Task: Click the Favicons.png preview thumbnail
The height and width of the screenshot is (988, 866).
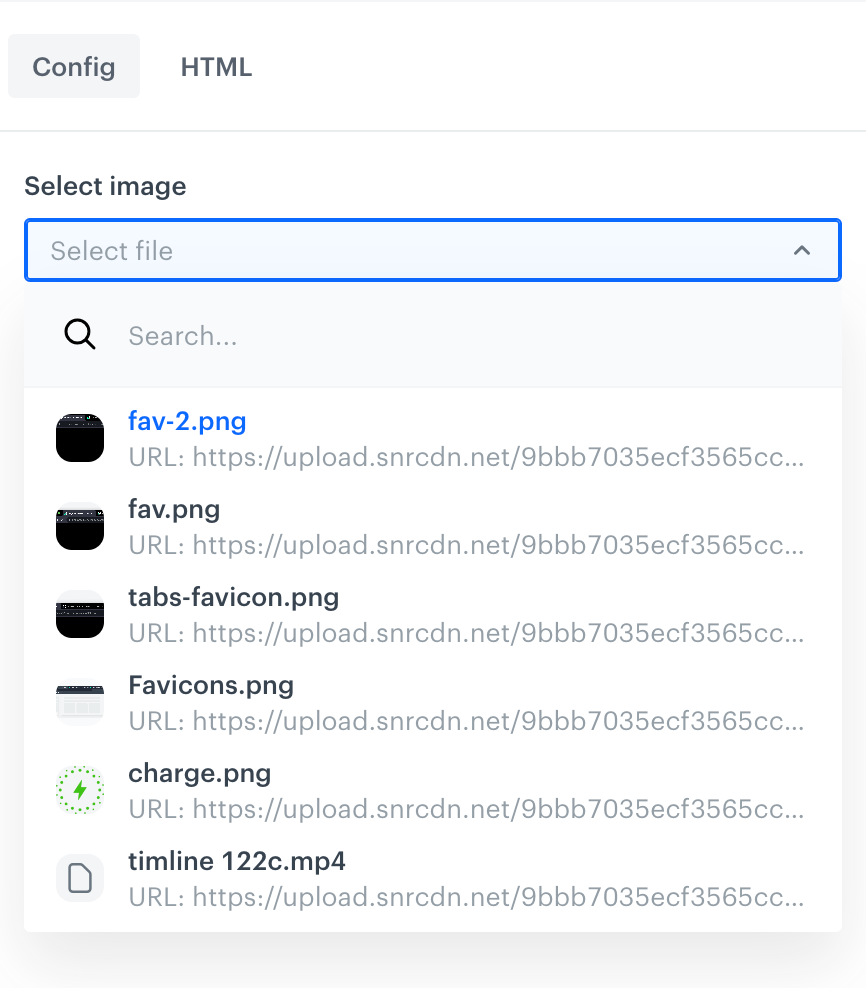Action: click(x=80, y=701)
